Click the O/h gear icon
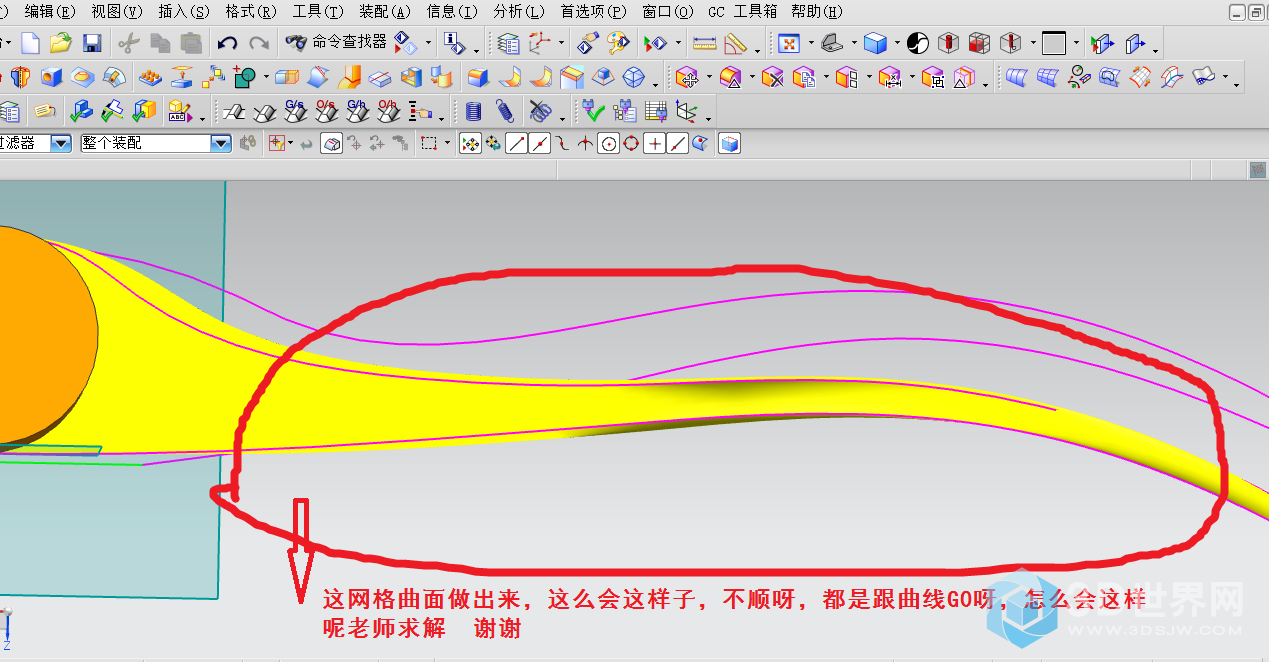This screenshot has width=1269, height=662. tap(388, 110)
